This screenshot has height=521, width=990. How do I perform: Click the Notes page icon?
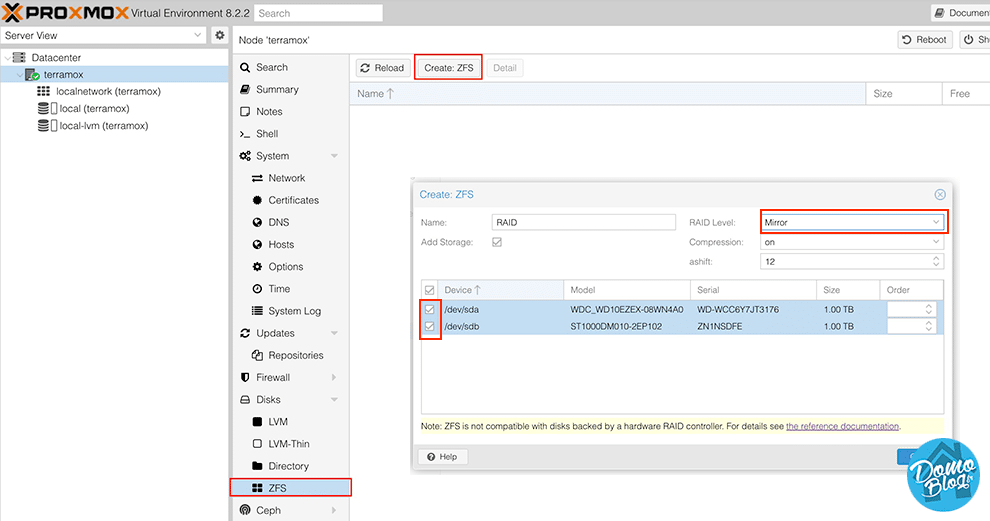[245, 112]
